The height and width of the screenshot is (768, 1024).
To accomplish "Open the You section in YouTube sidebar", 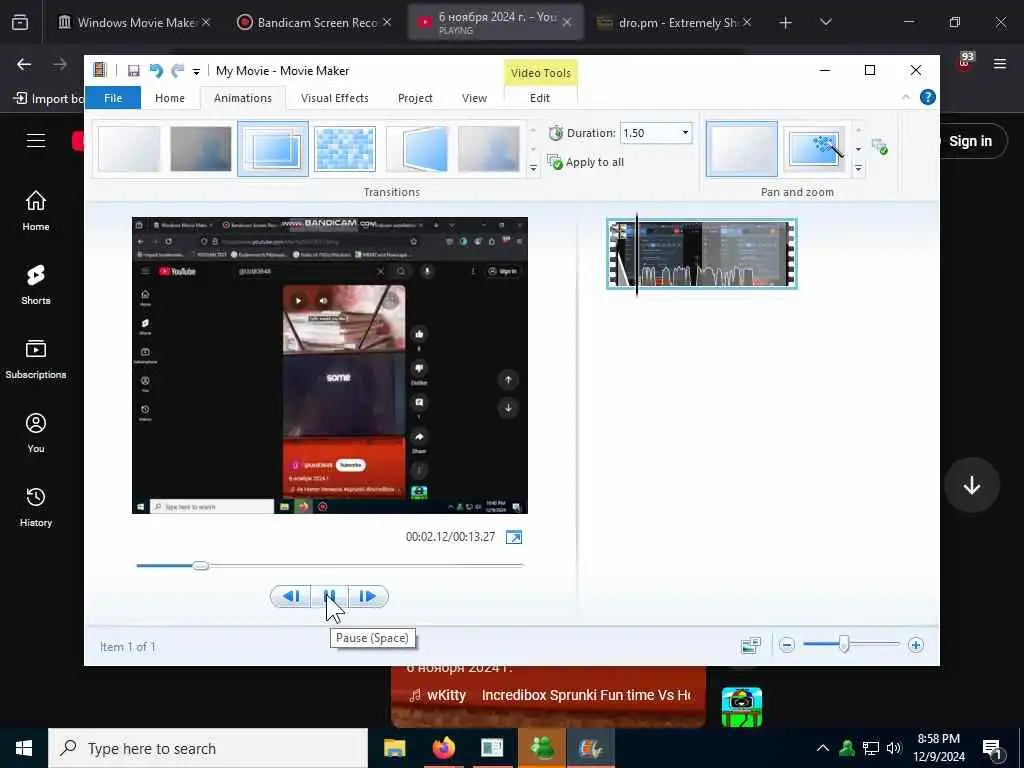I will 36,432.
